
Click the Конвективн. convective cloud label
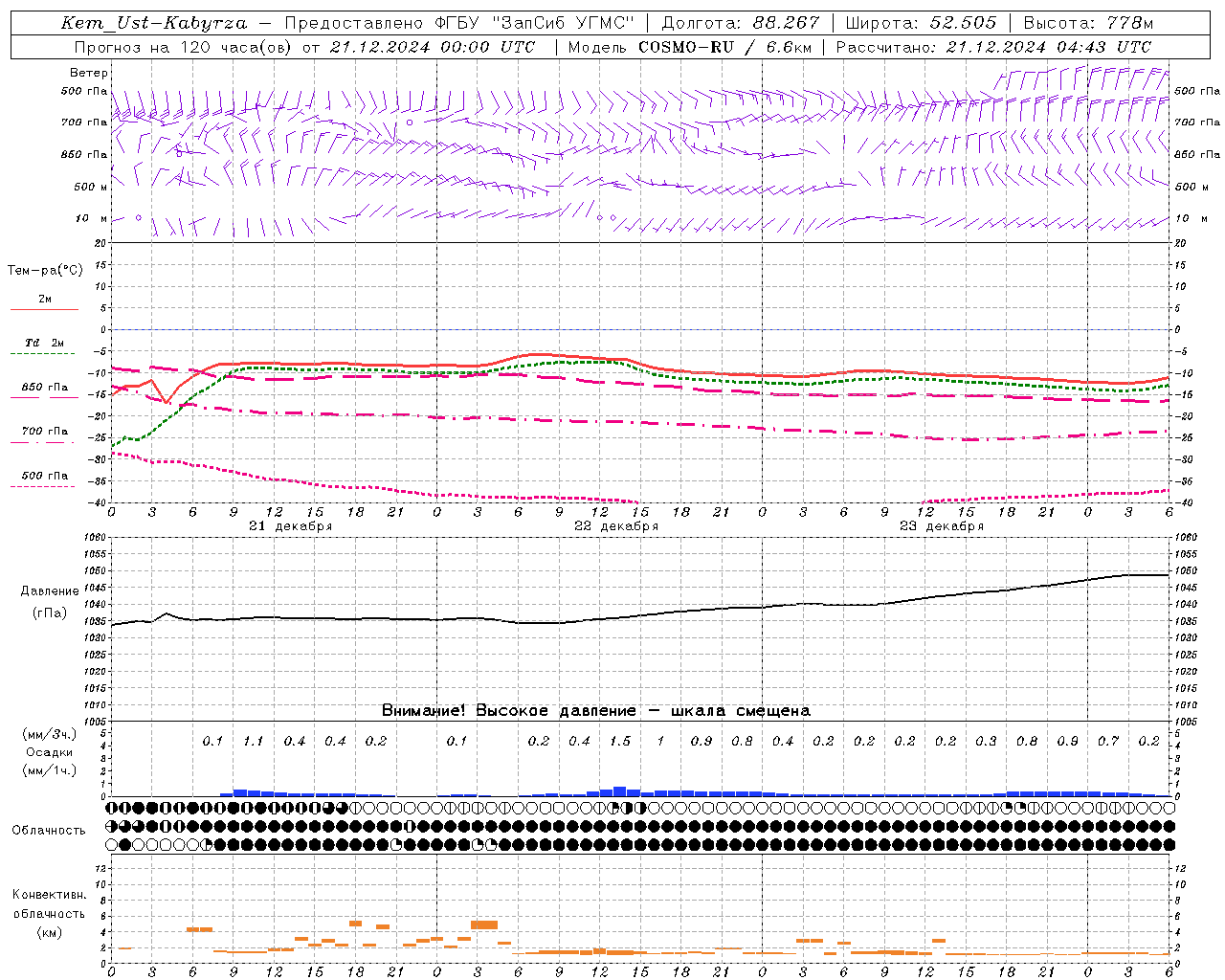pos(50,895)
